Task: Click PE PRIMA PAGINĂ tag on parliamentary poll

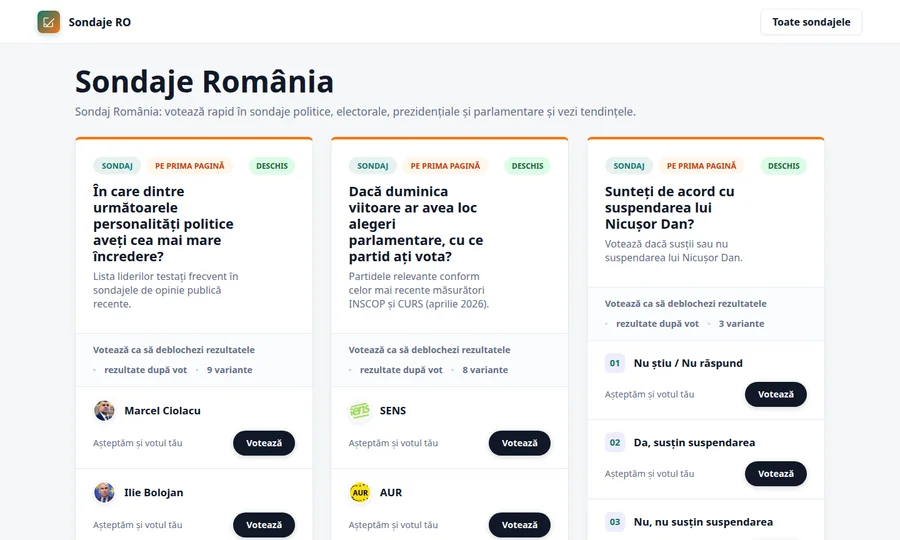Action: [445, 166]
